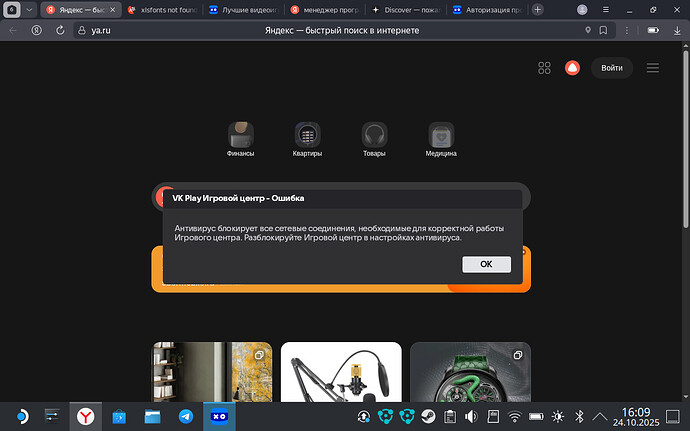Open the Yandex services grid icon
Screen dimensions: 690x431
coord(545,68)
